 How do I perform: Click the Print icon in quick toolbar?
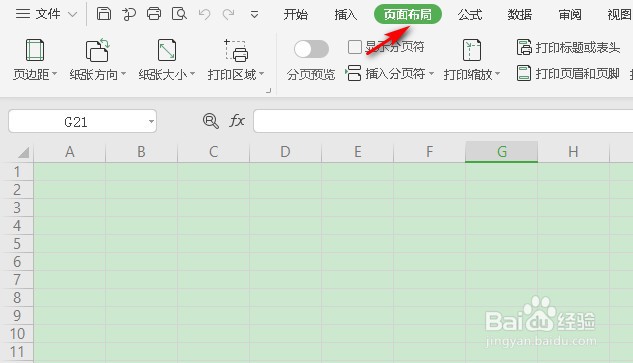point(154,14)
